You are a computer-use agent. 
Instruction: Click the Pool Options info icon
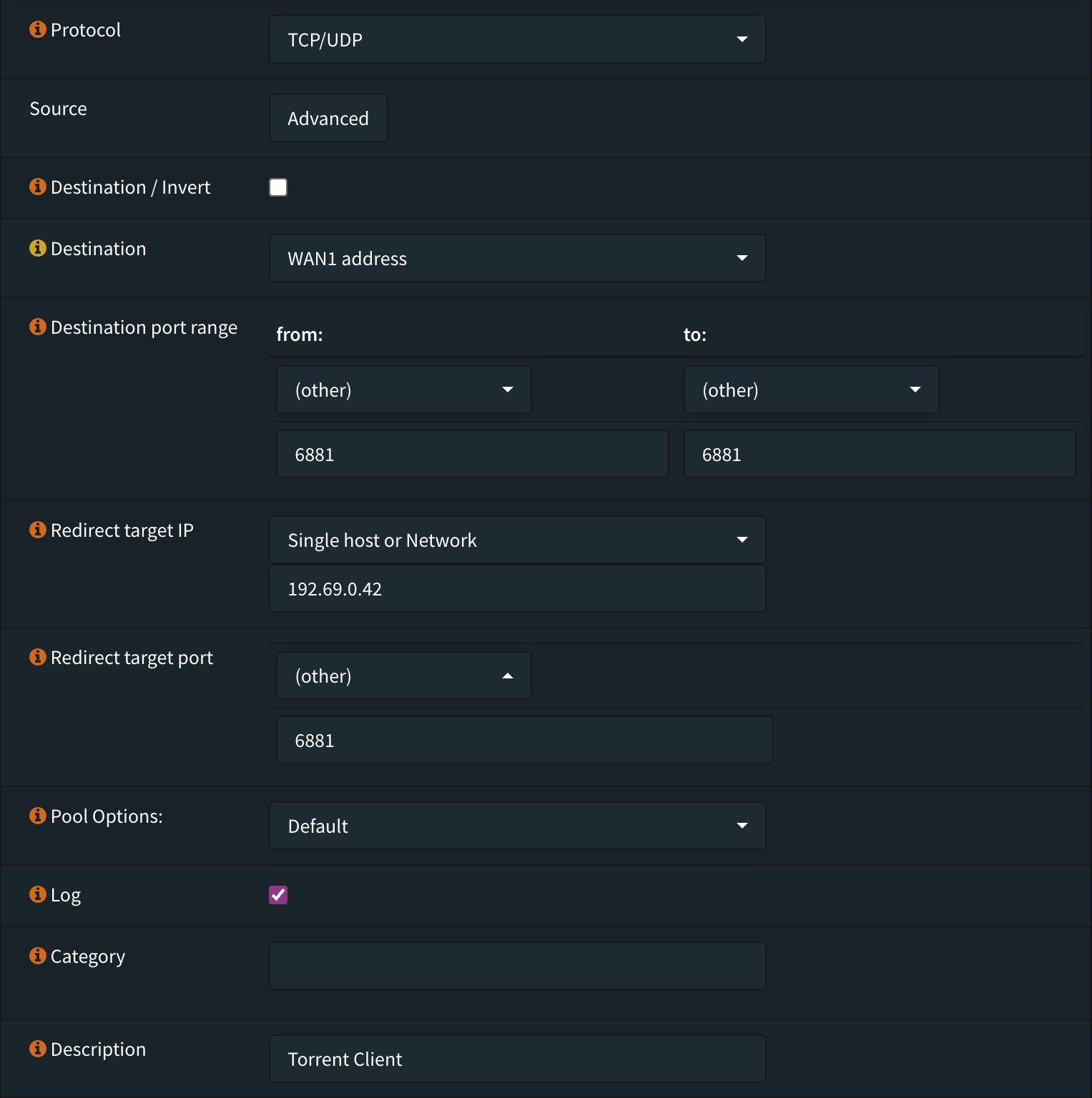[38, 815]
